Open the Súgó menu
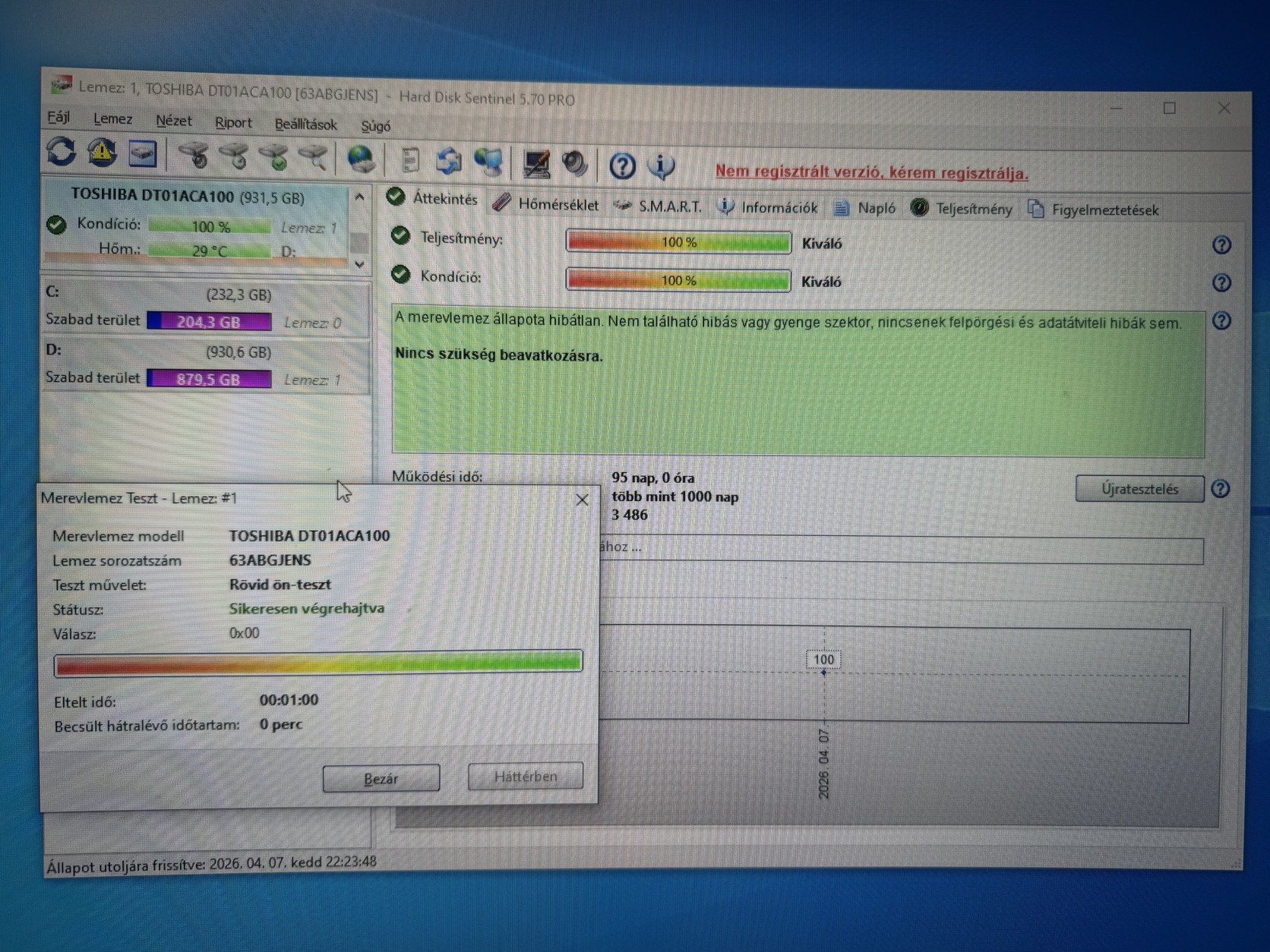 click(x=375, y=126)
